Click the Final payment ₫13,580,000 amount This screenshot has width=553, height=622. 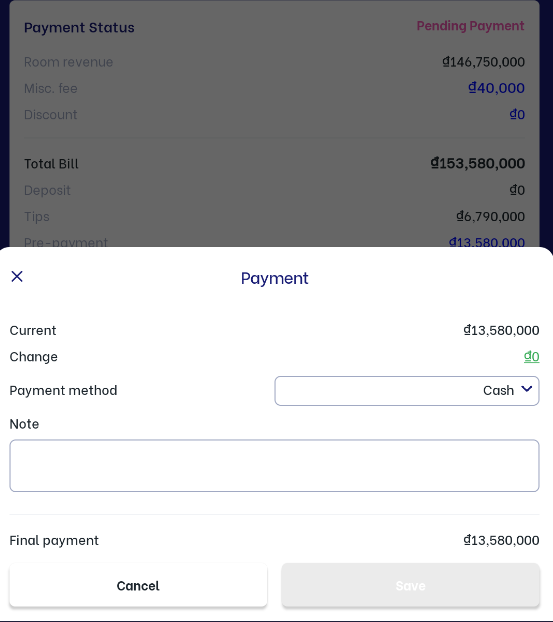point(501,540)
